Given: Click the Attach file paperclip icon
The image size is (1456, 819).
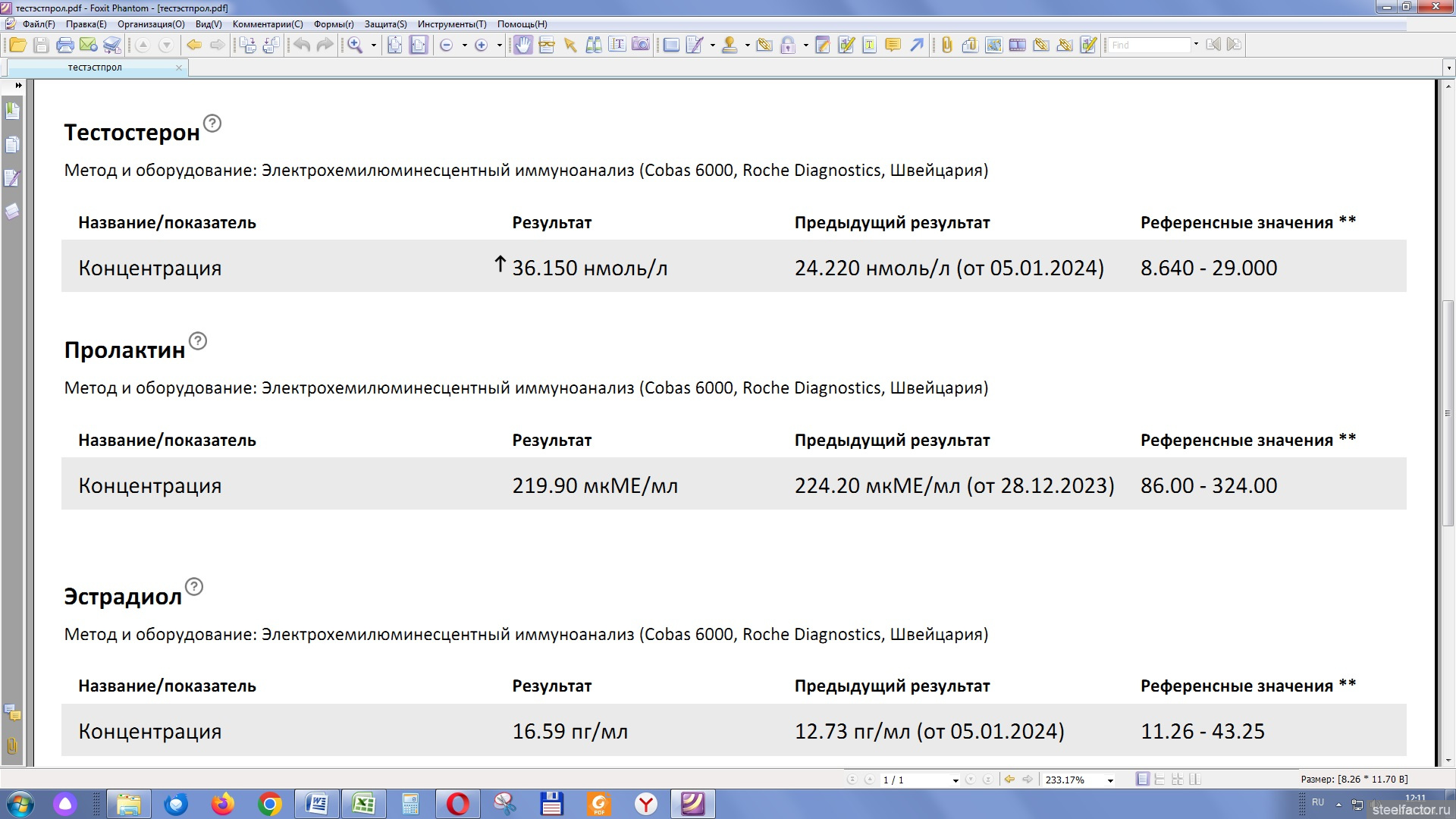Looking at the screenshot, I should [946, 45].
